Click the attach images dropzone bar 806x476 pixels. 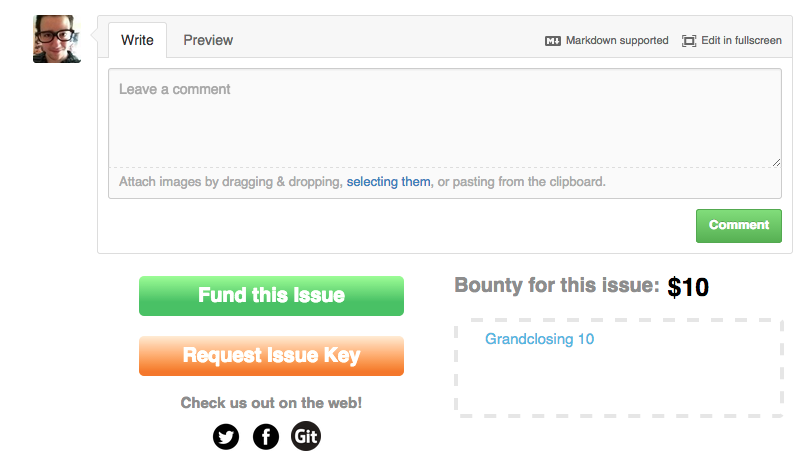pos(445,182)
